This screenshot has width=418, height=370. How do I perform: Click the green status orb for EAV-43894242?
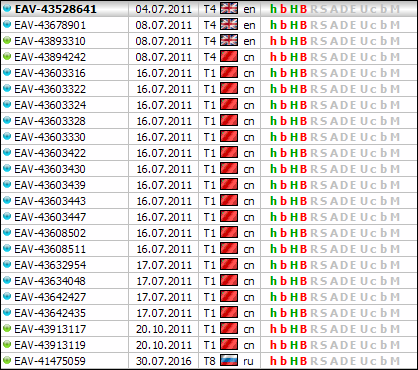[x=7, y=57]
